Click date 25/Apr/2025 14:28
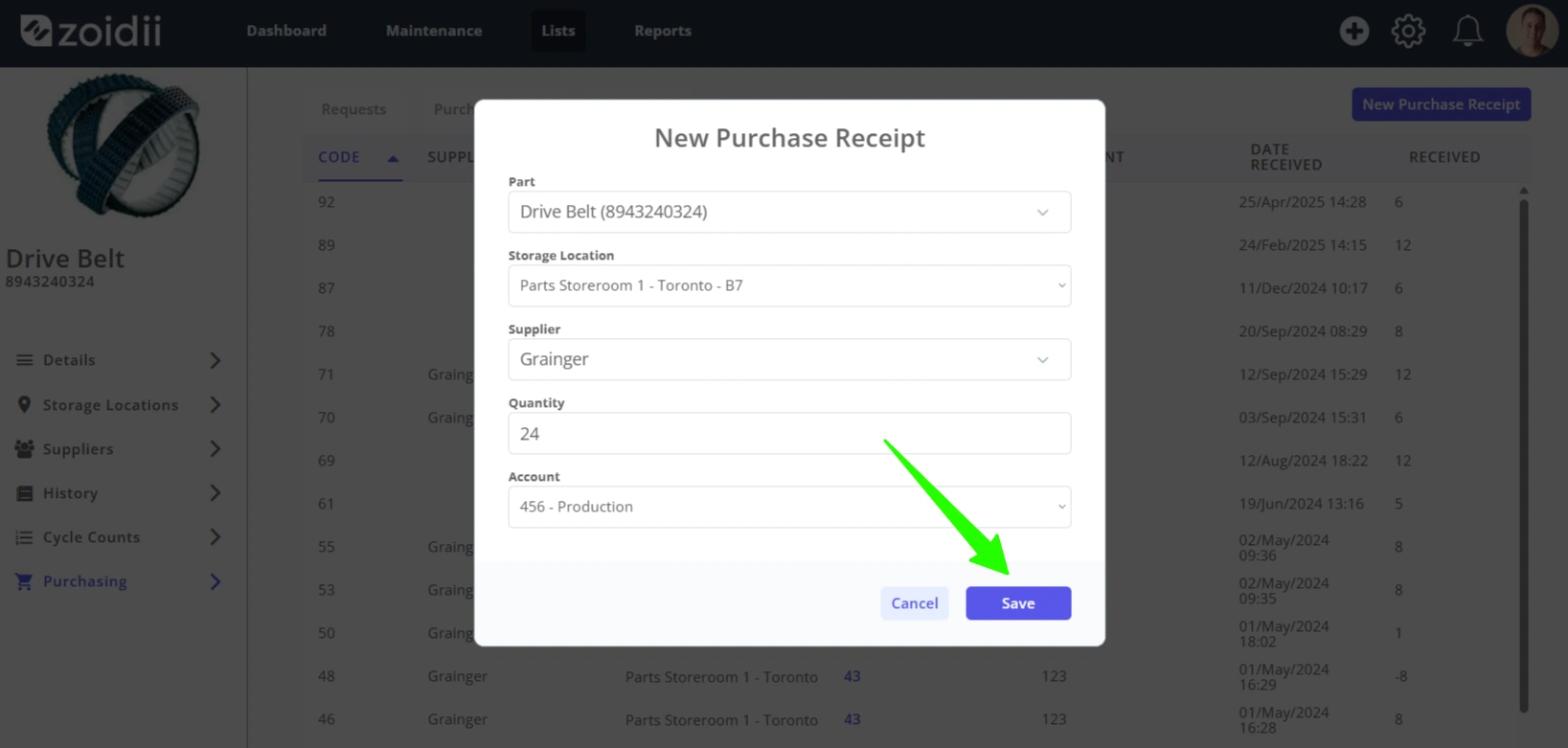 point(1303,202)
